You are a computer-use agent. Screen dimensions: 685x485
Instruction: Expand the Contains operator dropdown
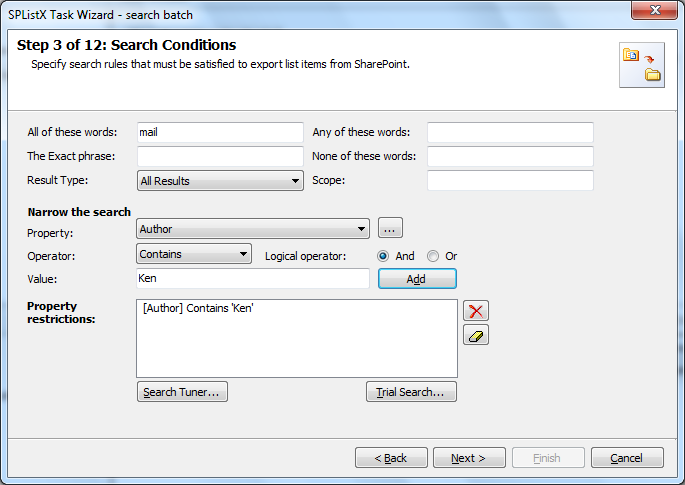click(x=194, y=254)
